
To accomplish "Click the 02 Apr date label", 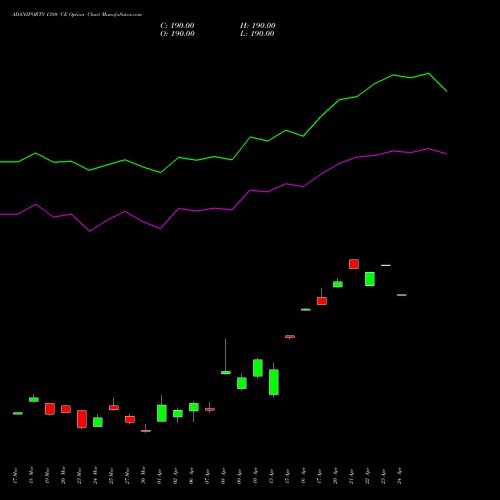I will pyautogui.click(x=175, y=477).
